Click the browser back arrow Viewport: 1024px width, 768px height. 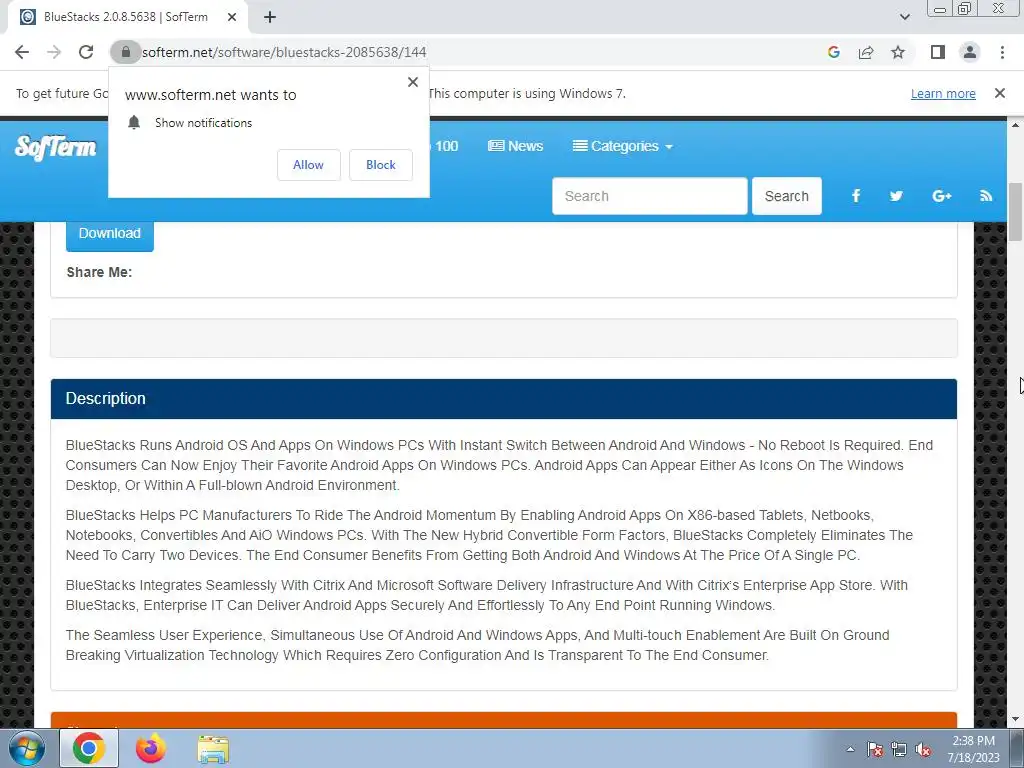22,52
